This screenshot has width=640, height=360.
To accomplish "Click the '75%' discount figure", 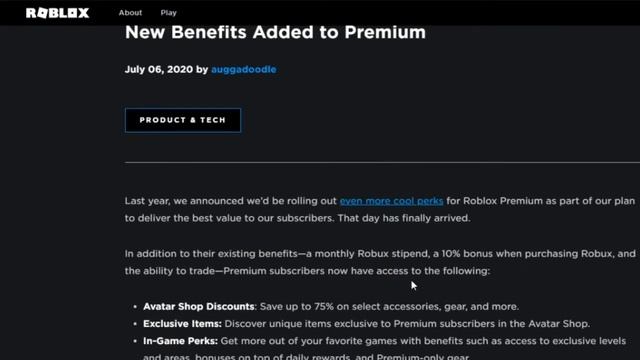I will (324, 307).
